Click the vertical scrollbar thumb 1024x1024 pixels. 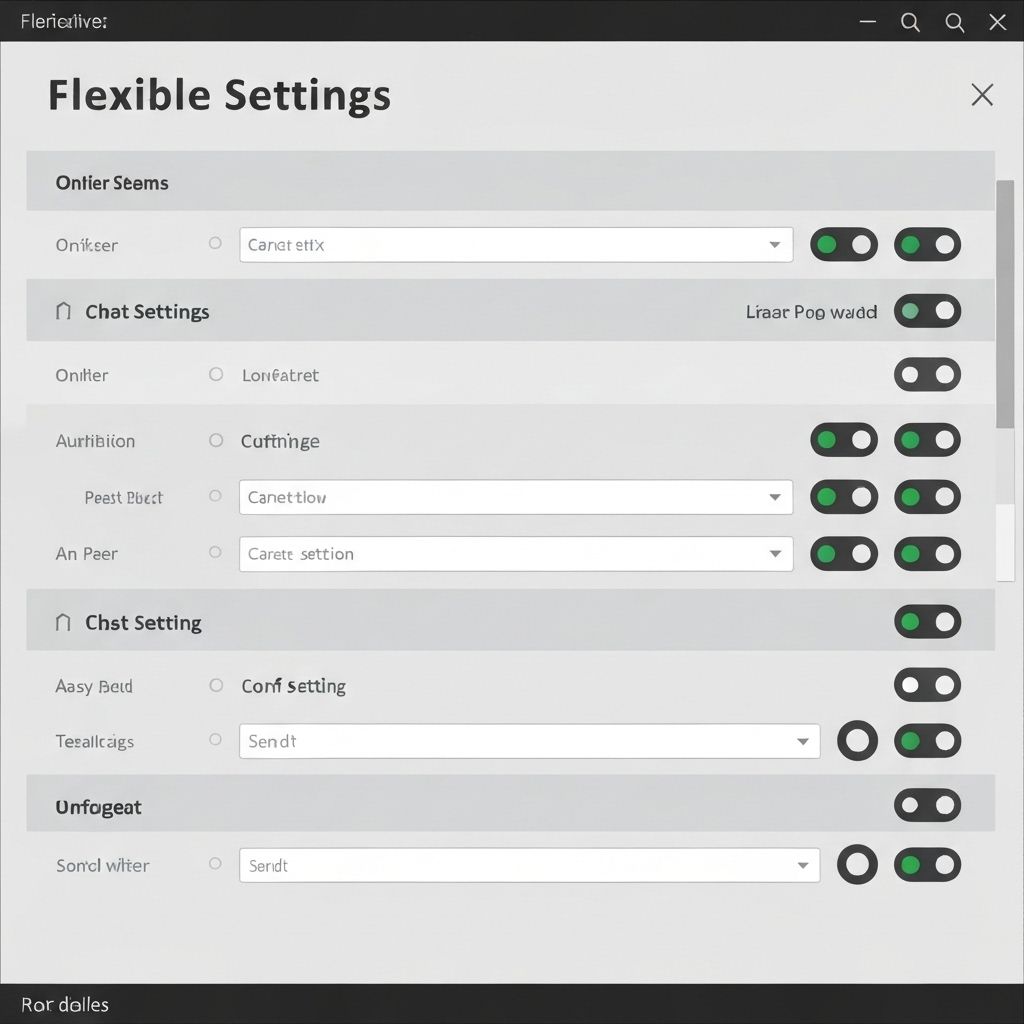coord(1004,304)
